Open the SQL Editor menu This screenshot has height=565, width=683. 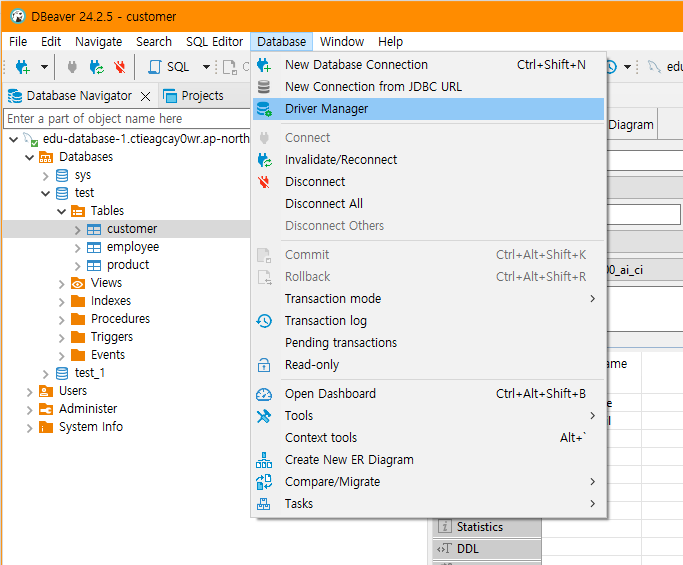[x=214, y=42]
